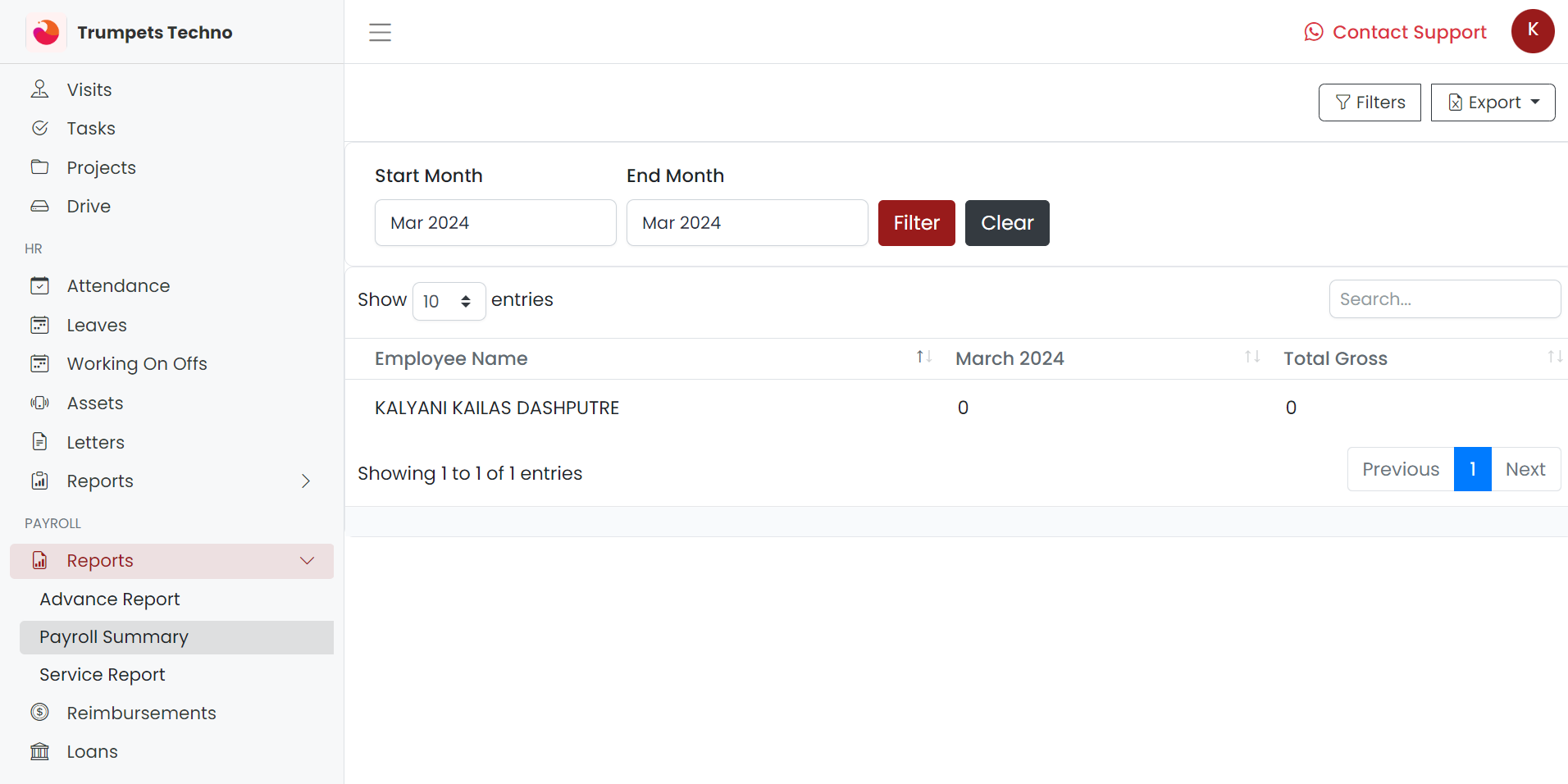Select the Projects folder icon
This screenshot has width=1568, height=784.
pos(39,167)
